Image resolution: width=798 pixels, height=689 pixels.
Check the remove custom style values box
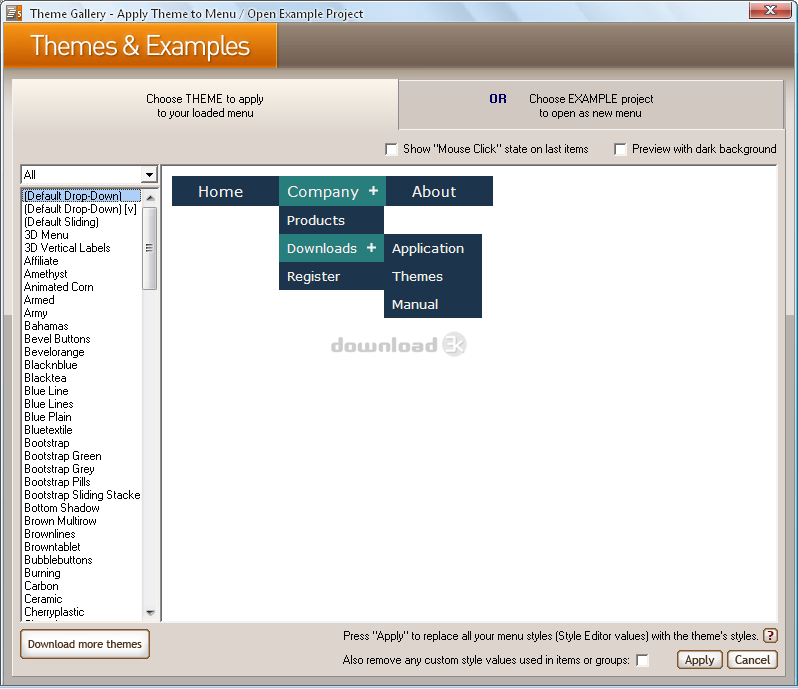point(642,660)
